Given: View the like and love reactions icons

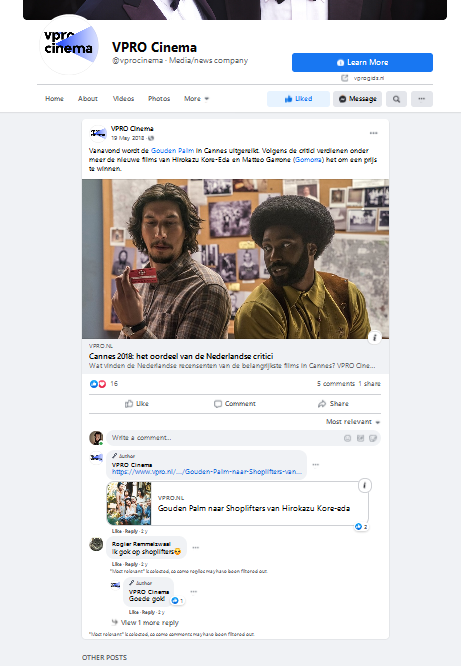Looking at the screenshot, I should 98,384.
